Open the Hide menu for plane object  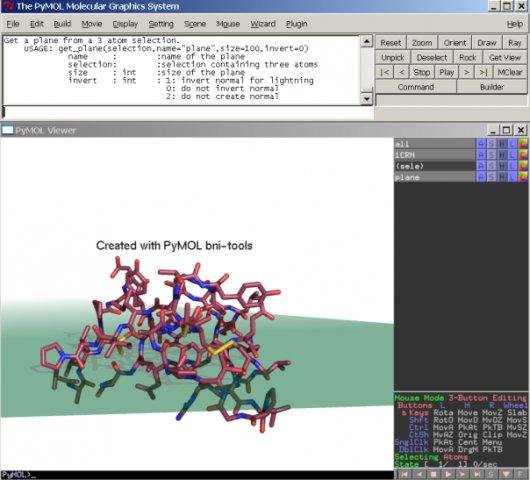(x=502, y=177)
